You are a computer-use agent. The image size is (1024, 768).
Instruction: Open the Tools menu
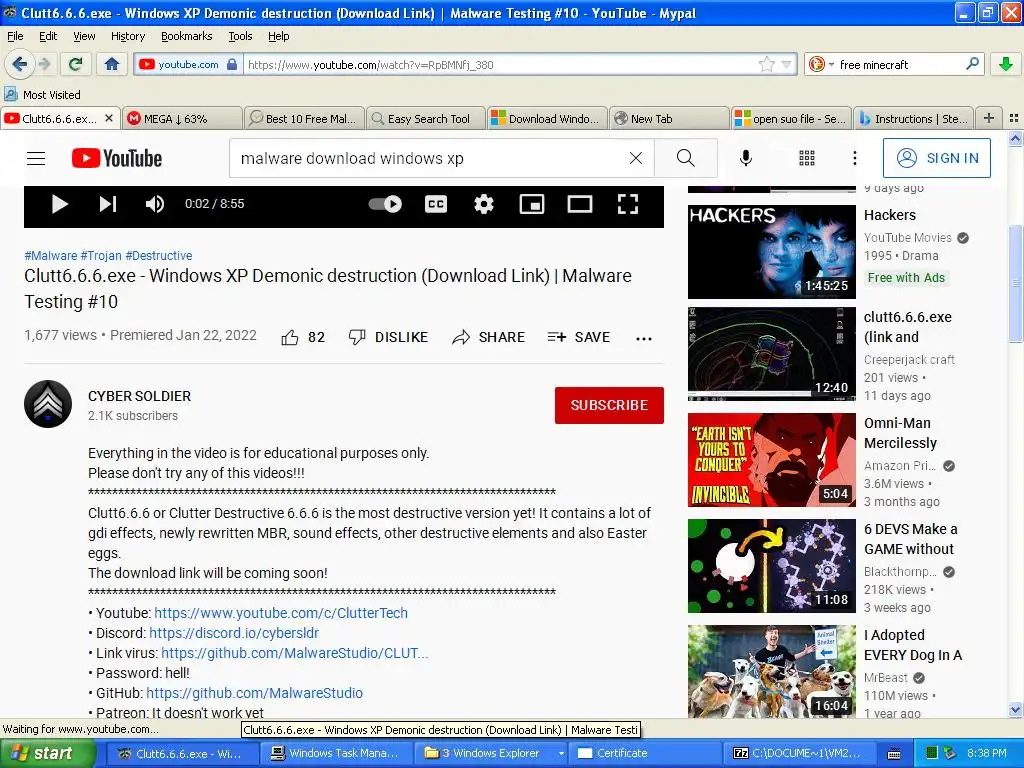(240, 36)
